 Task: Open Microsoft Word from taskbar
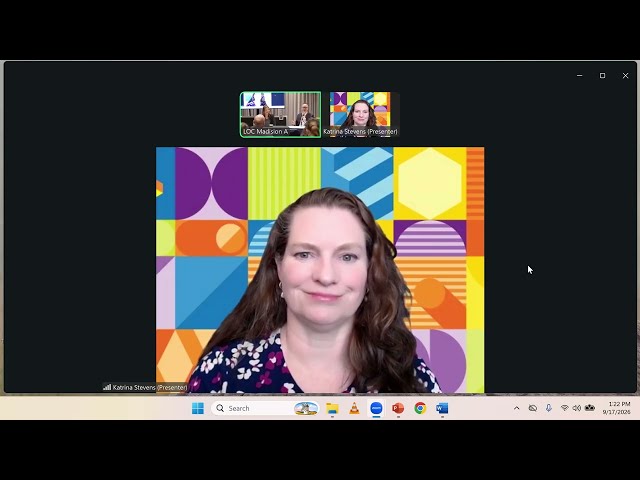442,408
